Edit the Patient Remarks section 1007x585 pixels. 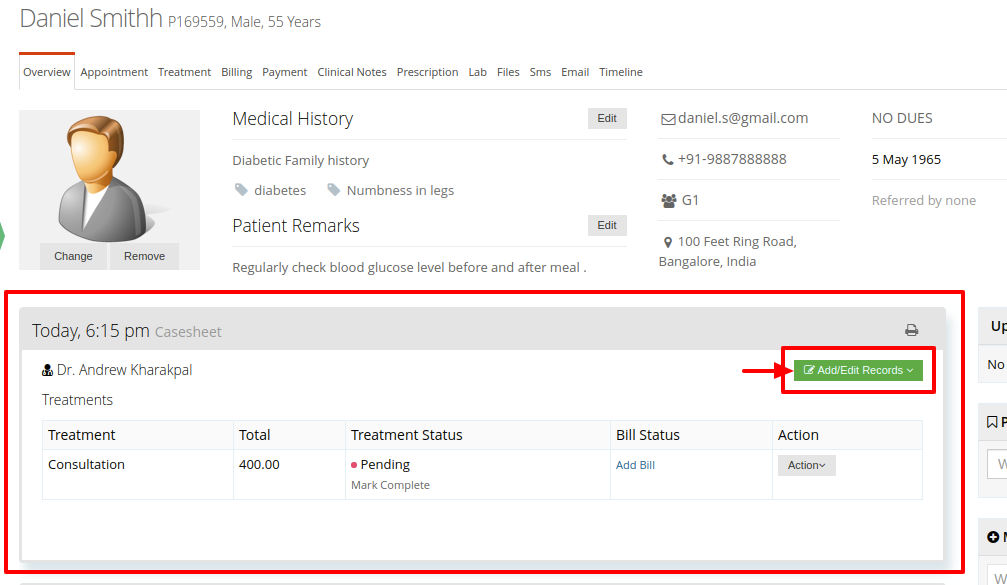pyautogui.click(x=607, y=225)
